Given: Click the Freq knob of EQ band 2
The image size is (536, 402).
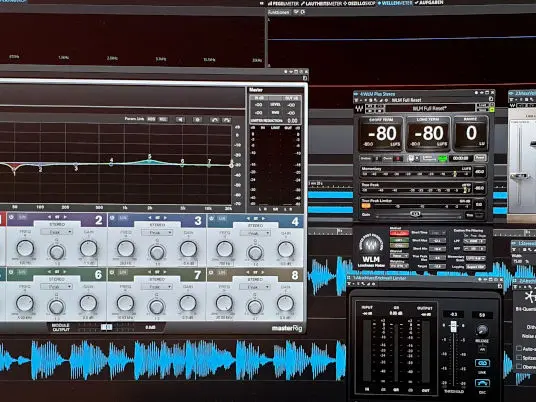Looking at the screenshot, I should coord(25,248).
